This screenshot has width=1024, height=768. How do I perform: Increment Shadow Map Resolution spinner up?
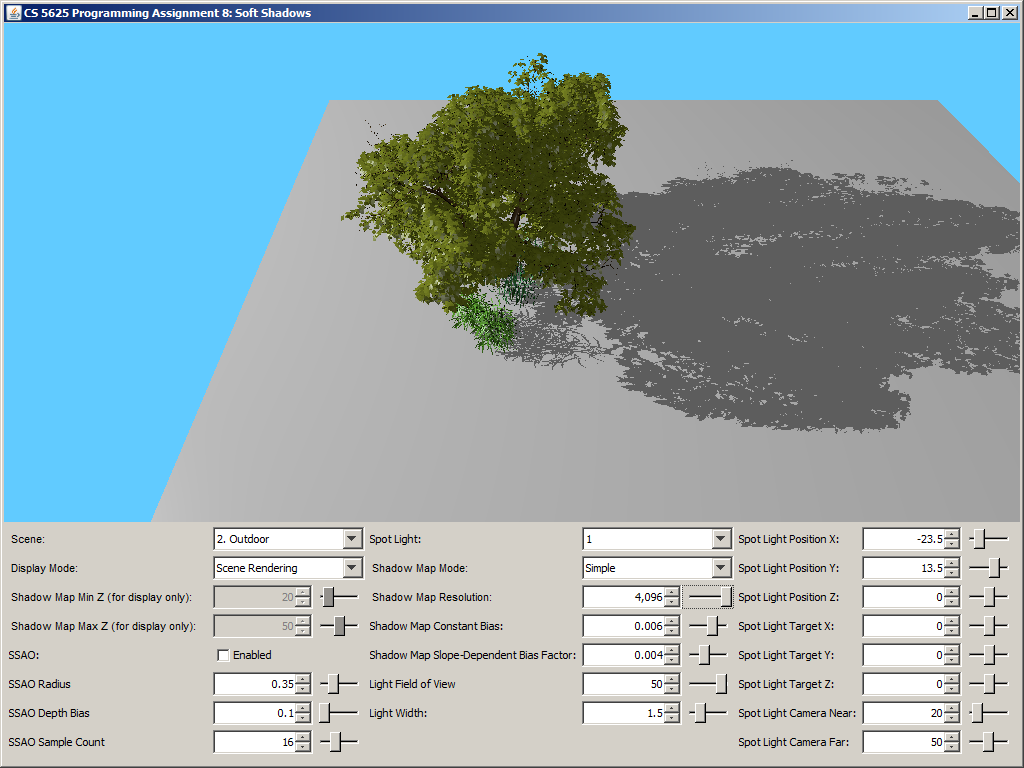tap(672, 592)
